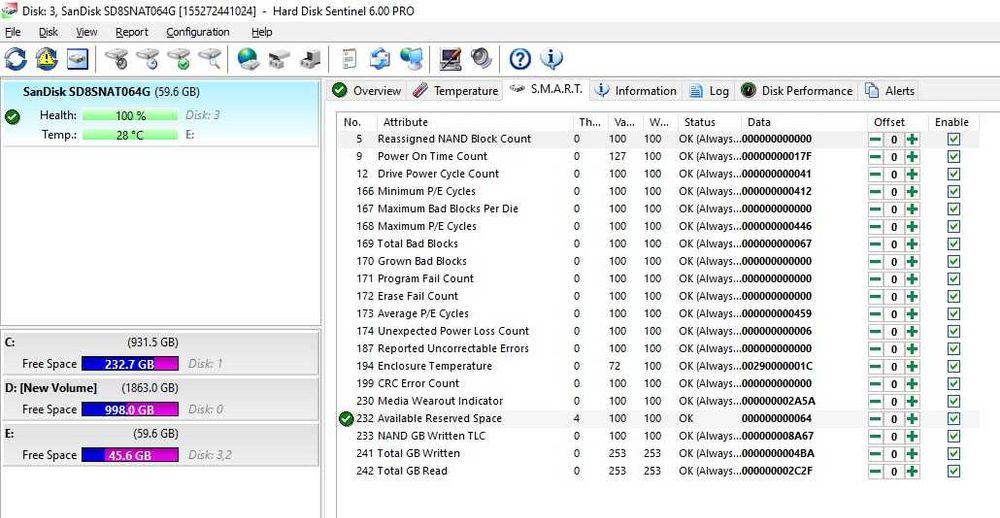Click the blue arrows envelope send icon
This screenshot has width=1000, height=518.
pyautogui.click(x=380, y=59)
